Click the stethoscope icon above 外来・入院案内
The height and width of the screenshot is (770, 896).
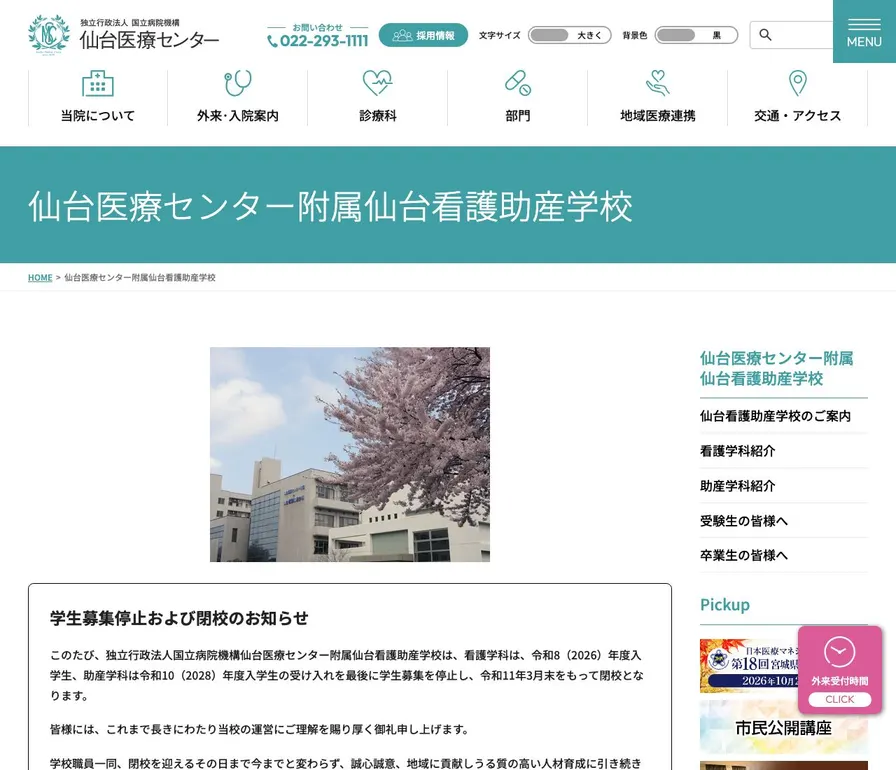pyautogui.click(x=238, y=83)
